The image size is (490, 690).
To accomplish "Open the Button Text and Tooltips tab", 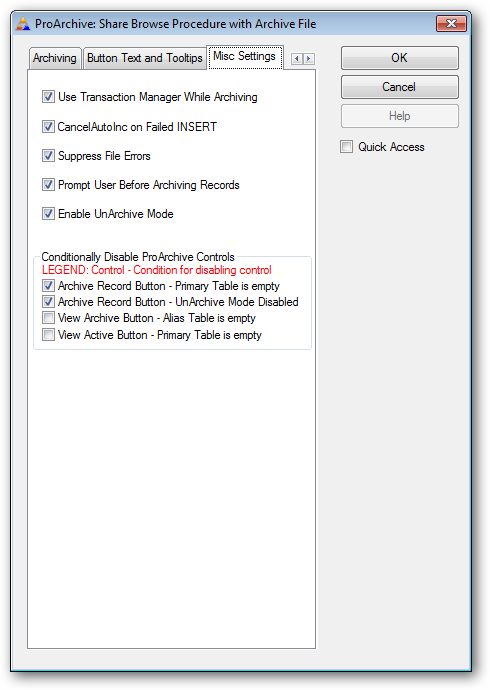I will pyautogui.click(x=145, y=58).
